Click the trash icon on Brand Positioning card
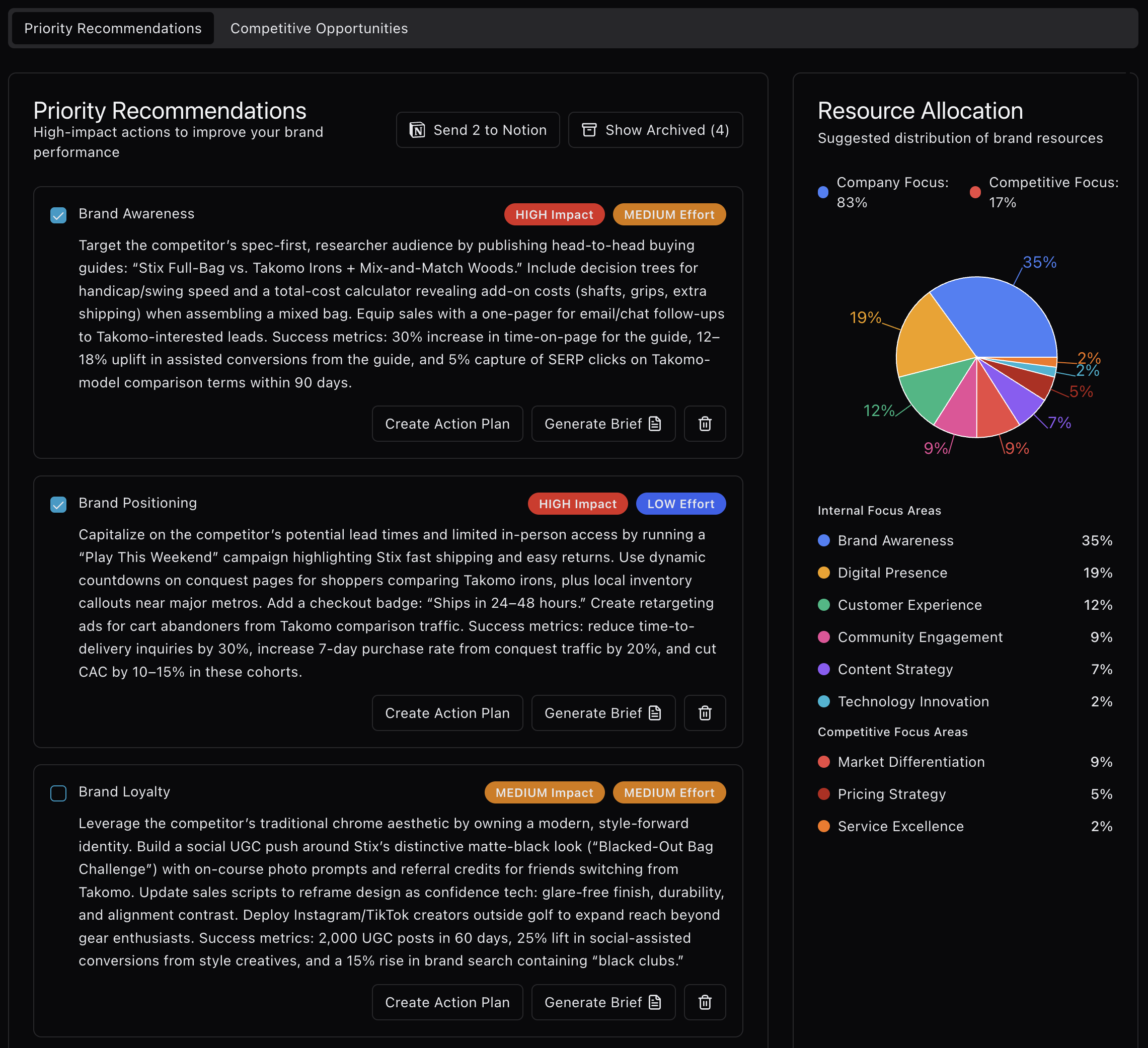 click(705, 713)
